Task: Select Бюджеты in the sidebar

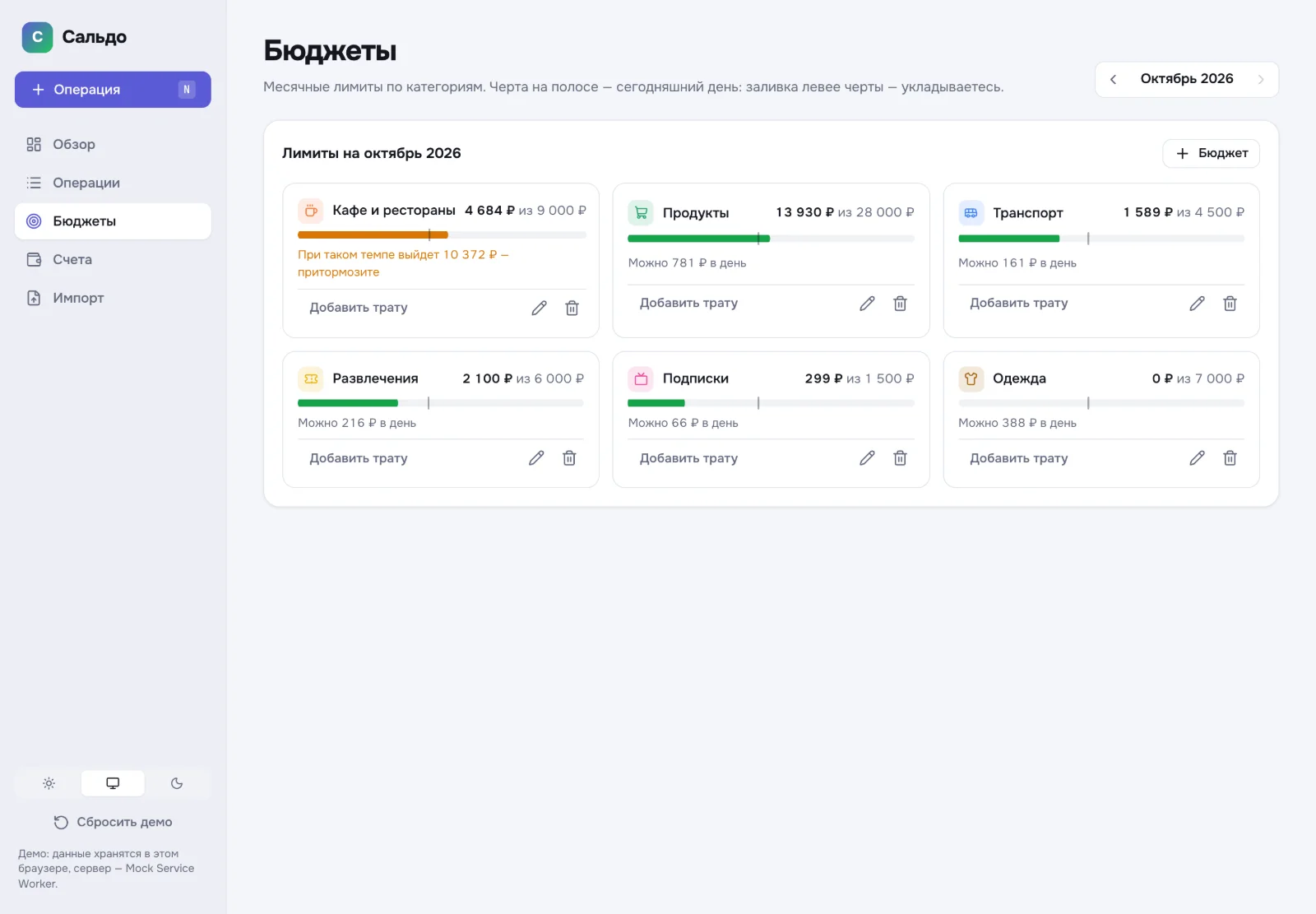Action: (113, 221)
